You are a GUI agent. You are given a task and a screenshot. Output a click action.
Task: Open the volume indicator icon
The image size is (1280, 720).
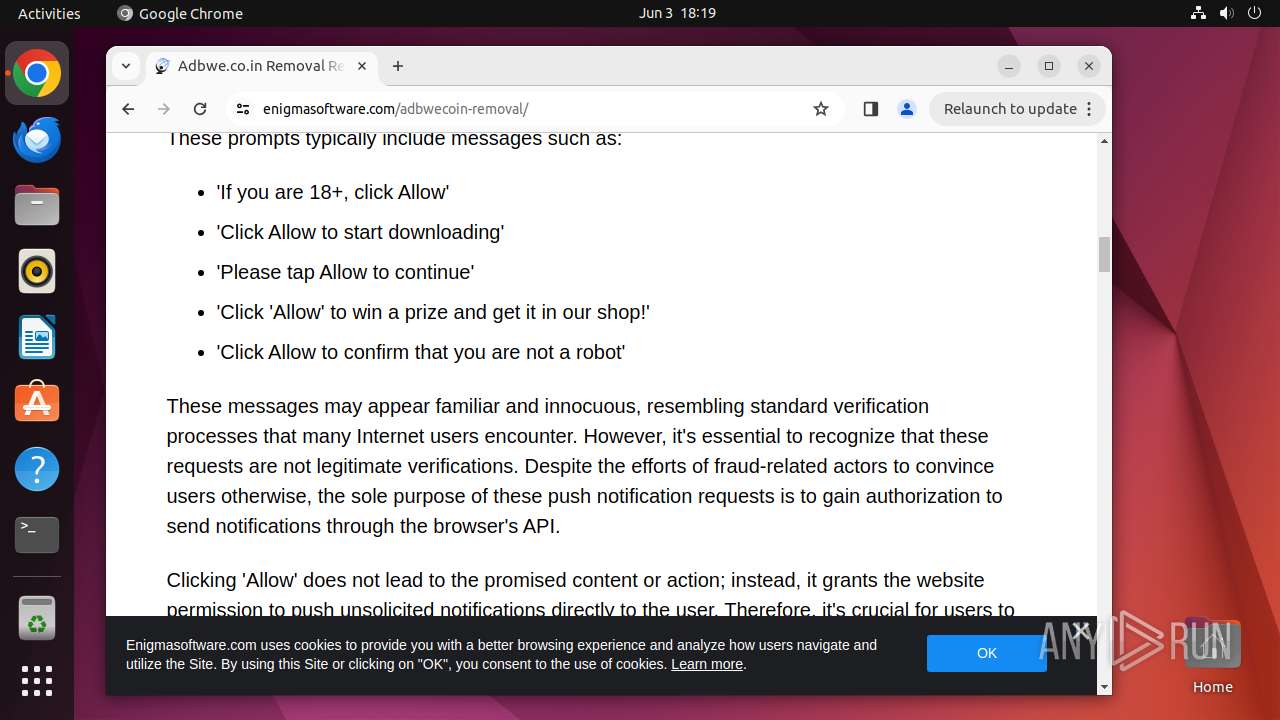coord(1226,13)
